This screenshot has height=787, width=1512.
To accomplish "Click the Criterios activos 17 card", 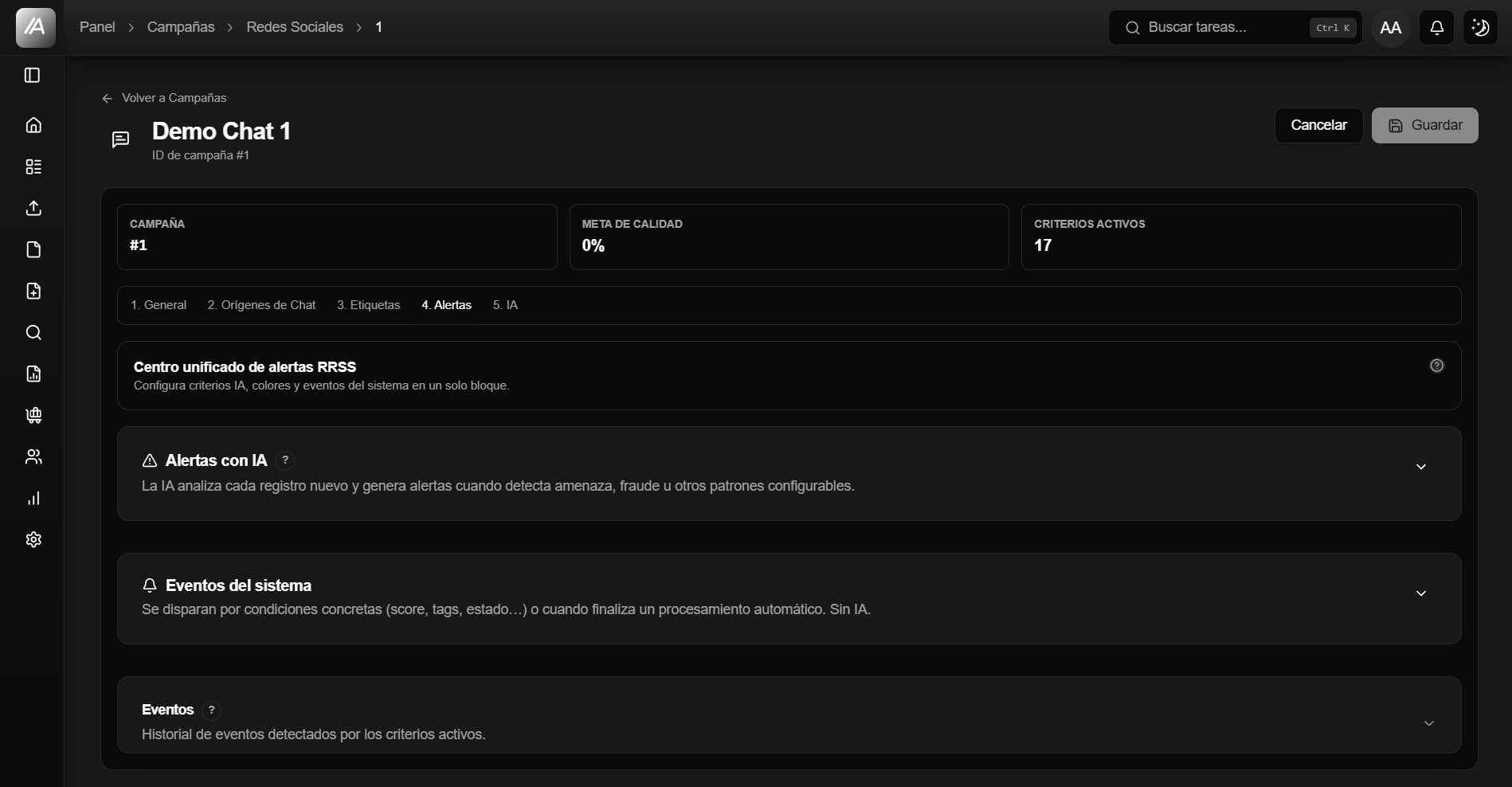I will tap(1241, 237).
